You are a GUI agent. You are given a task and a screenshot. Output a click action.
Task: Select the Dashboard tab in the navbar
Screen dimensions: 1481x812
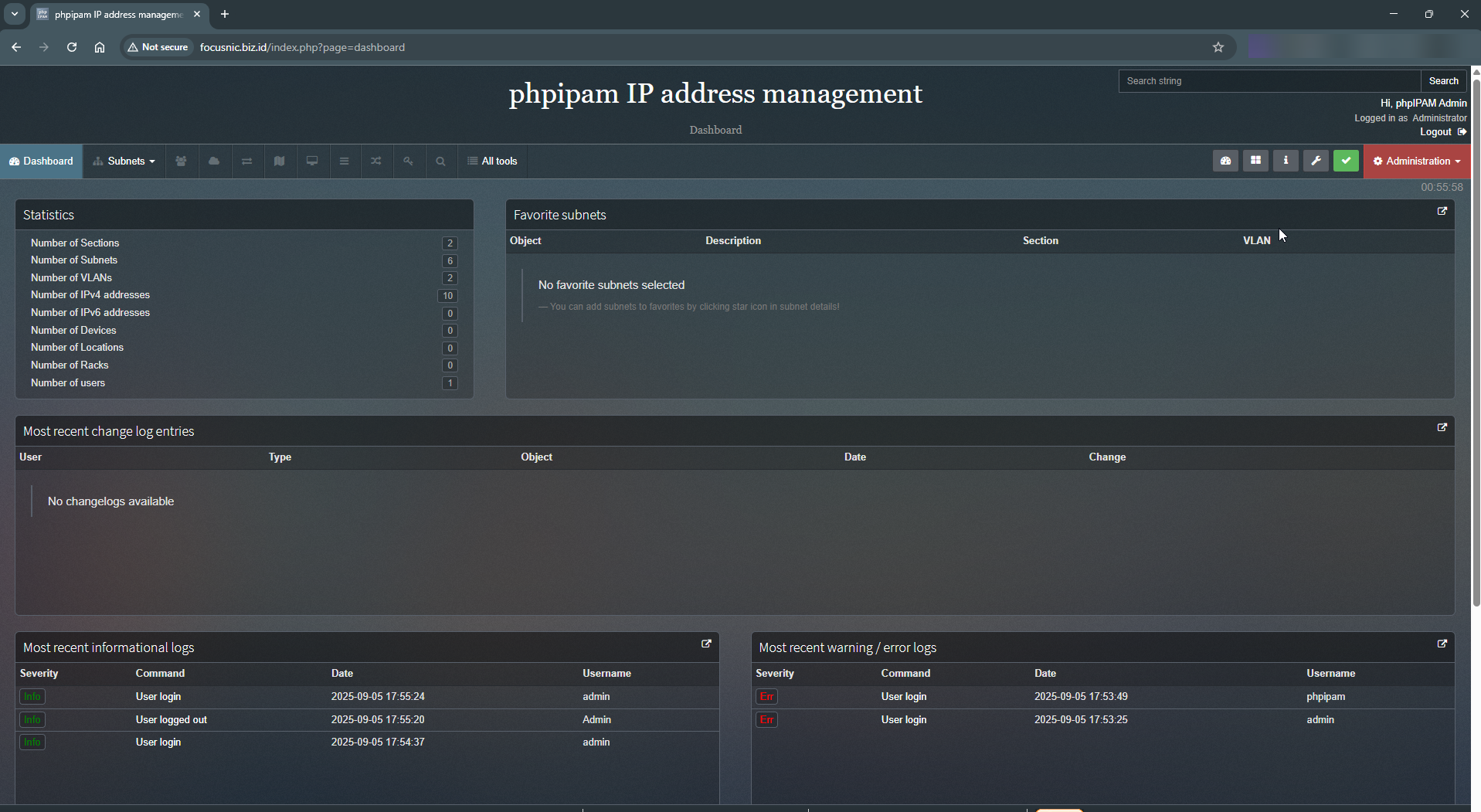click(x=42, y=161)
